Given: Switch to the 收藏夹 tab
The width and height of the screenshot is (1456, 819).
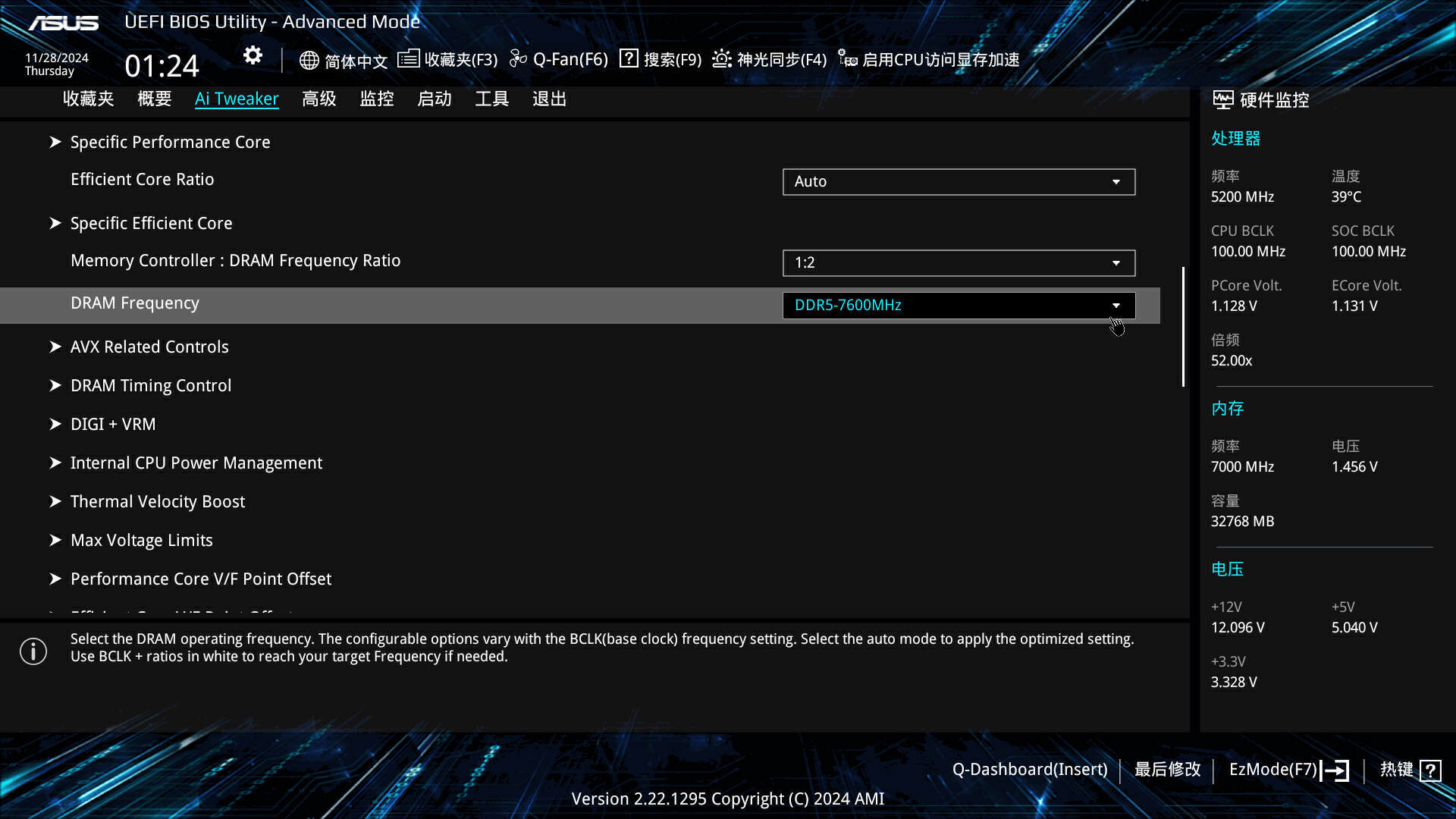Looking at the screenshot, I should (89, 99).
